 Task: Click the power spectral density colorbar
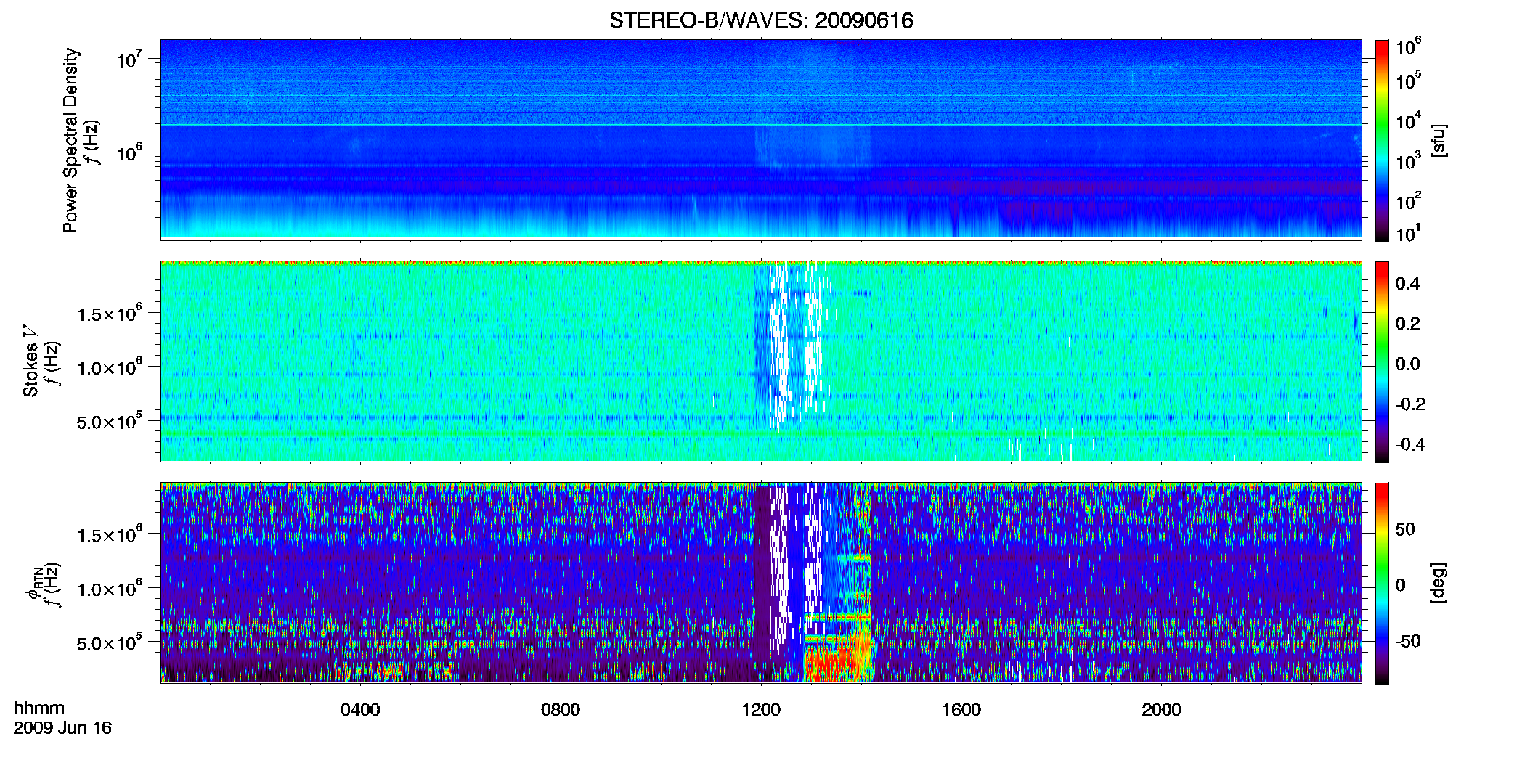tap(1382, 140)
